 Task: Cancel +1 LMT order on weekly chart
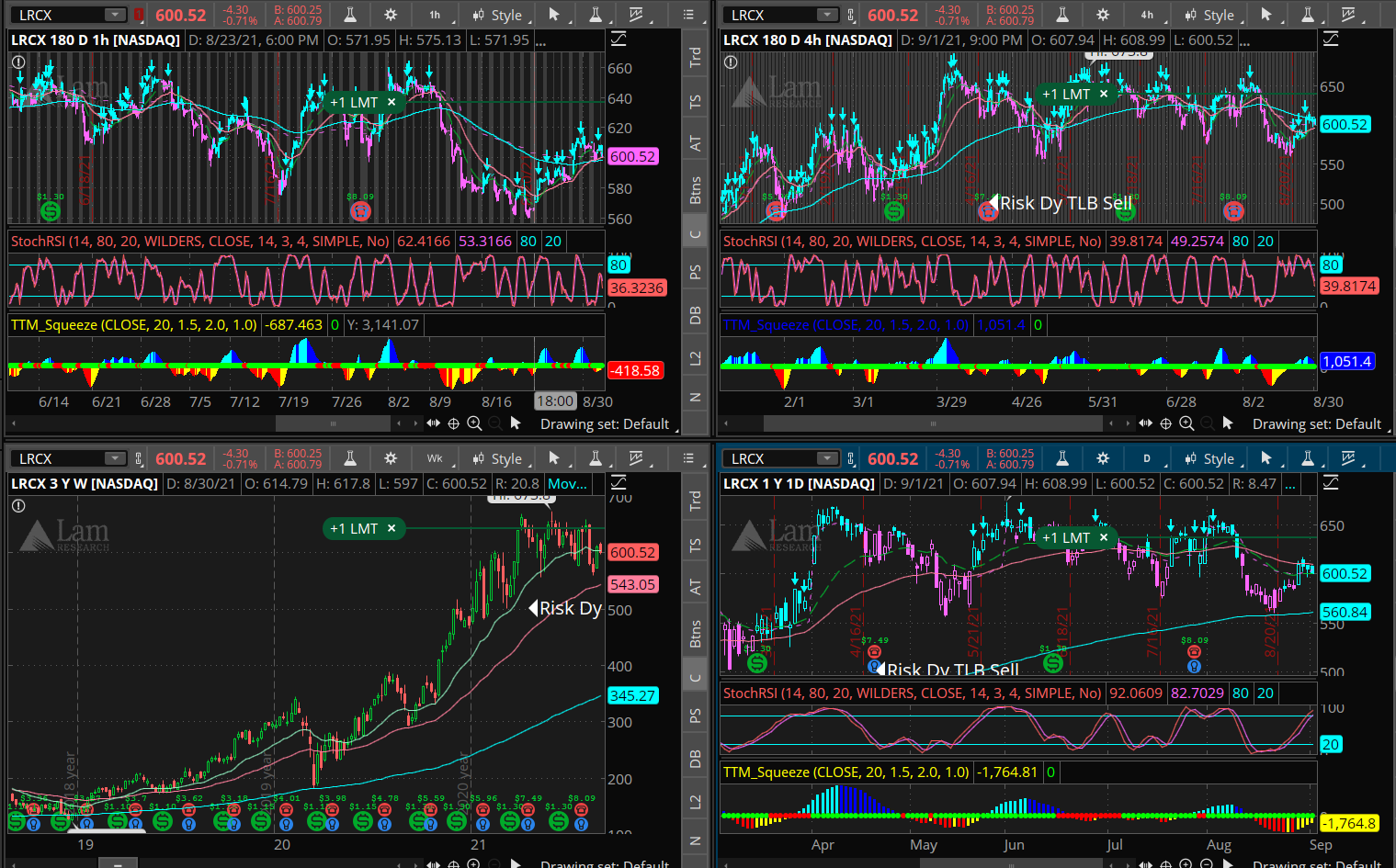pos(392,528)
